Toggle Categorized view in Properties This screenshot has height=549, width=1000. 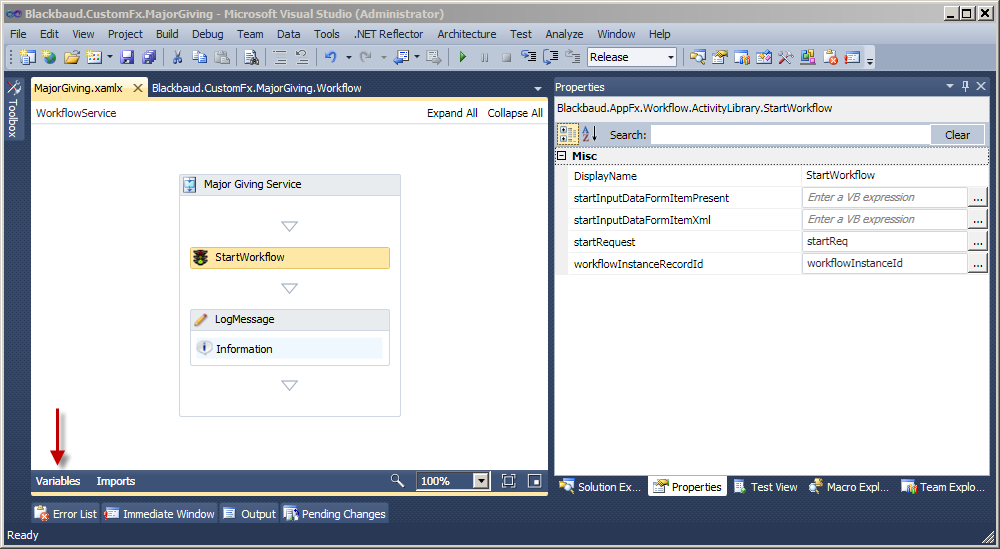click(567, 134)
